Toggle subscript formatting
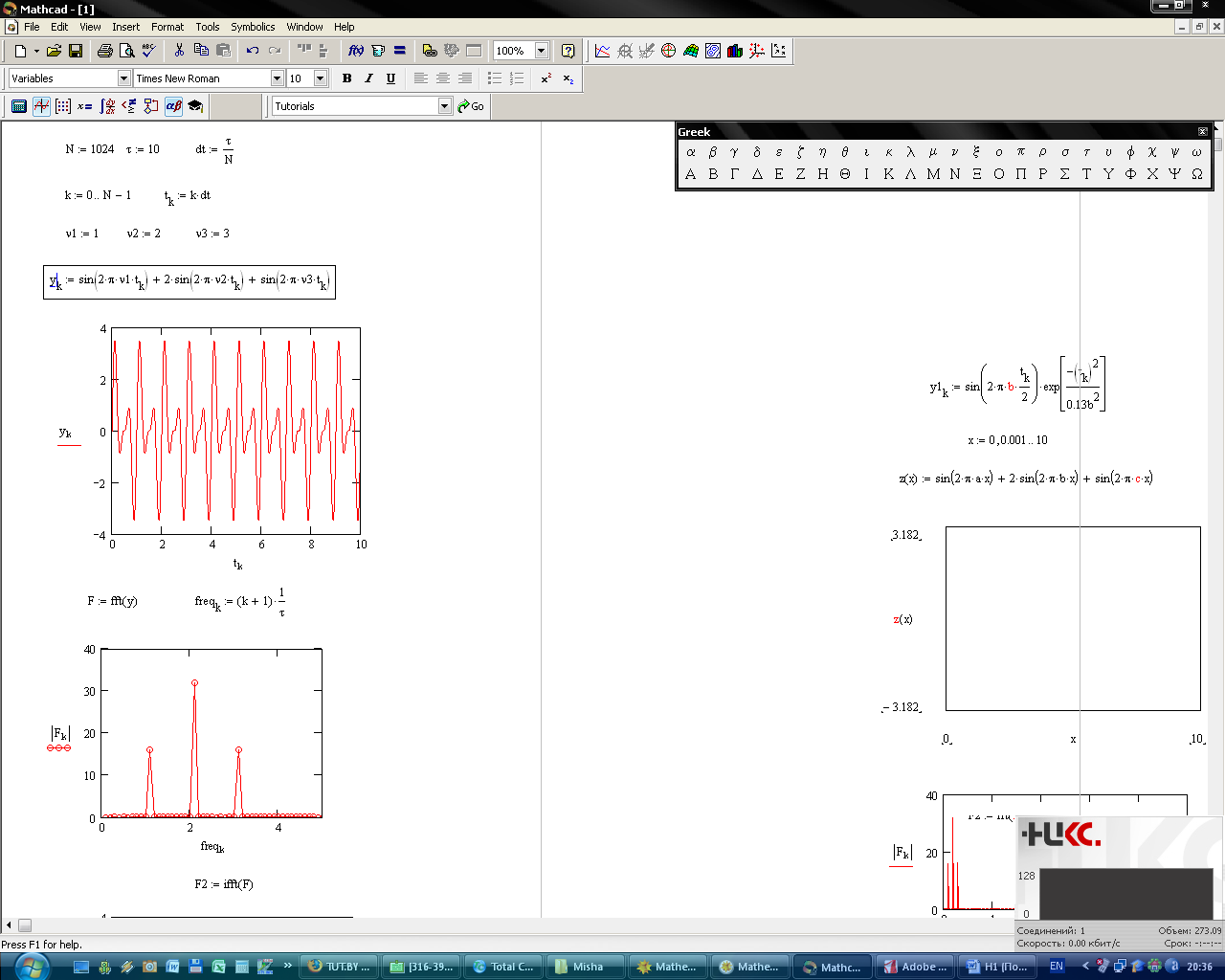The image size is (1225, 980). [568, 78]
